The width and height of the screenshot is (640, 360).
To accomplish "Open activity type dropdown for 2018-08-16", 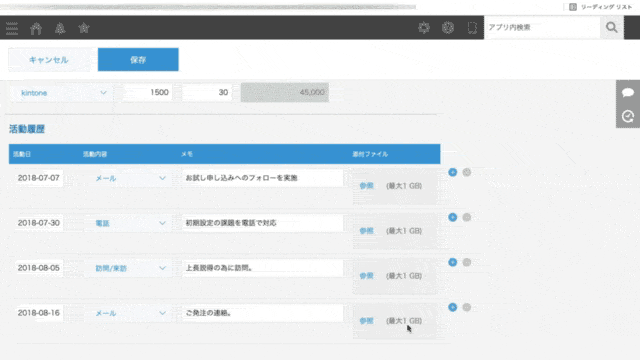I will [x=129, y=313].
